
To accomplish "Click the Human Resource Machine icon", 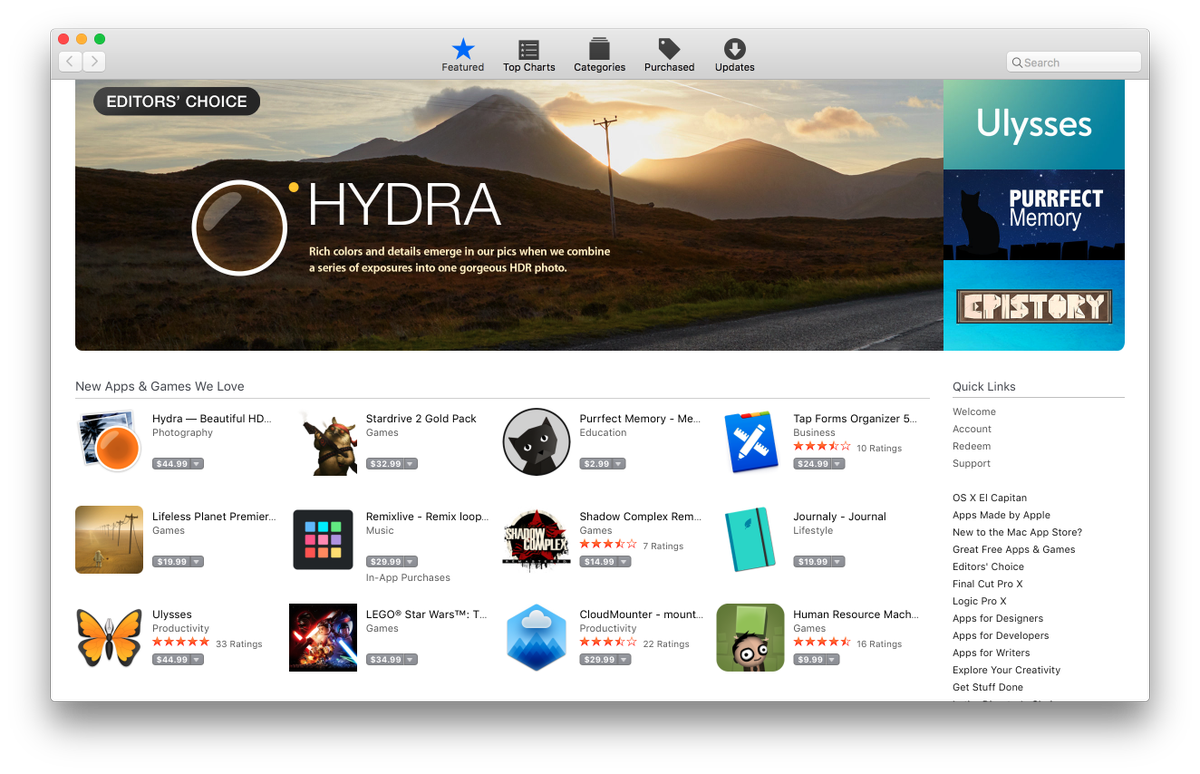I will pyautogui.click(x=750, y=637).
